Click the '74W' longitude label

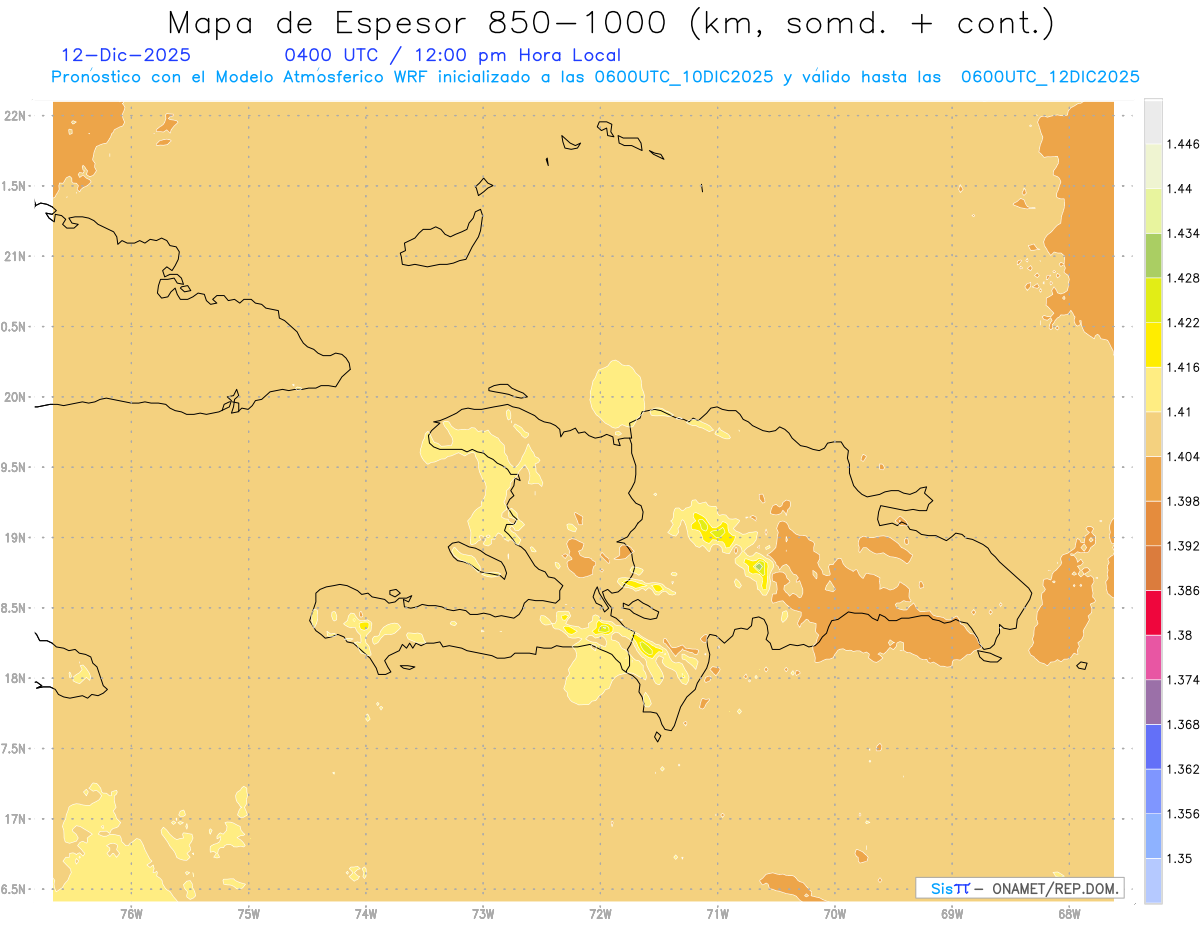tap(366, 914)
